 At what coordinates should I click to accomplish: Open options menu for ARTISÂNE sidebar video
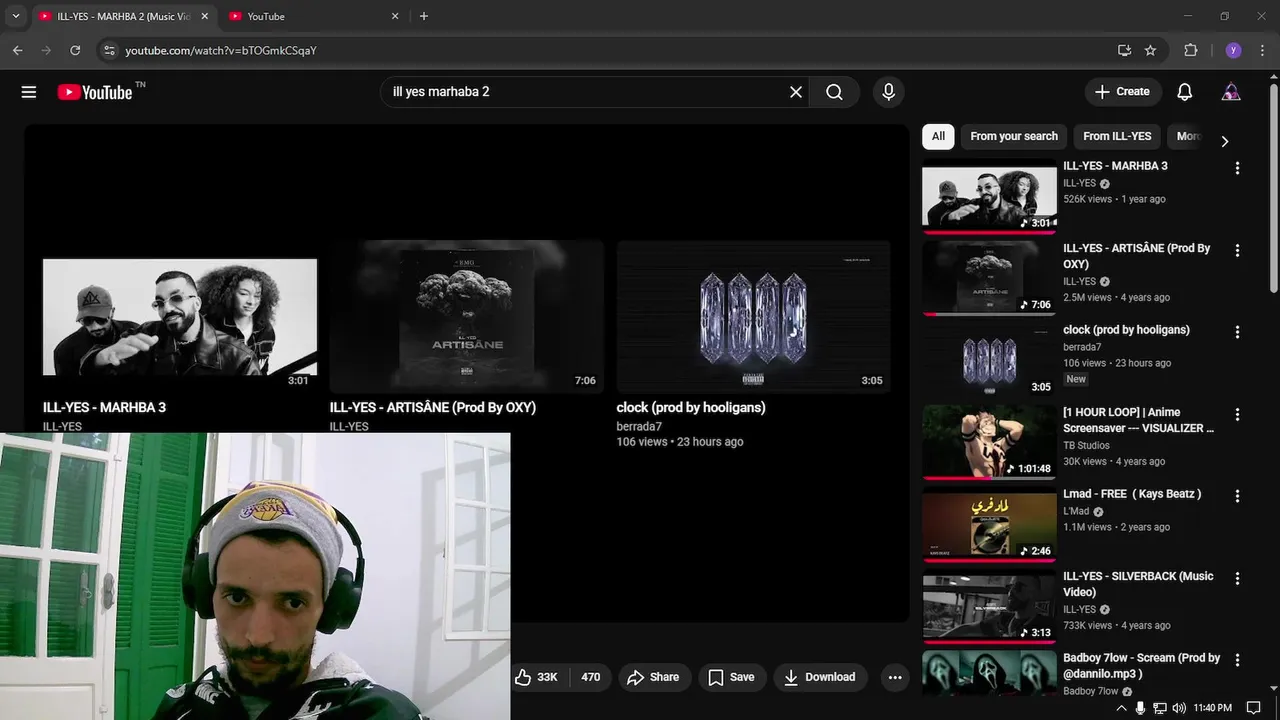click(x=1237, y=250)
